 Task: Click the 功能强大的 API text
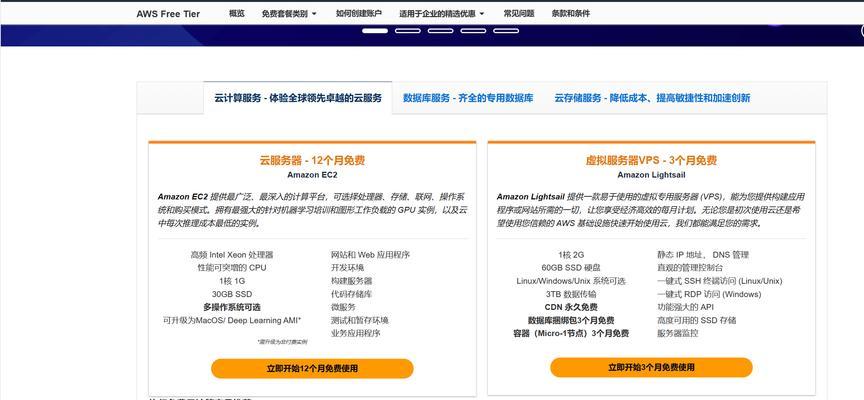[685, 307]
